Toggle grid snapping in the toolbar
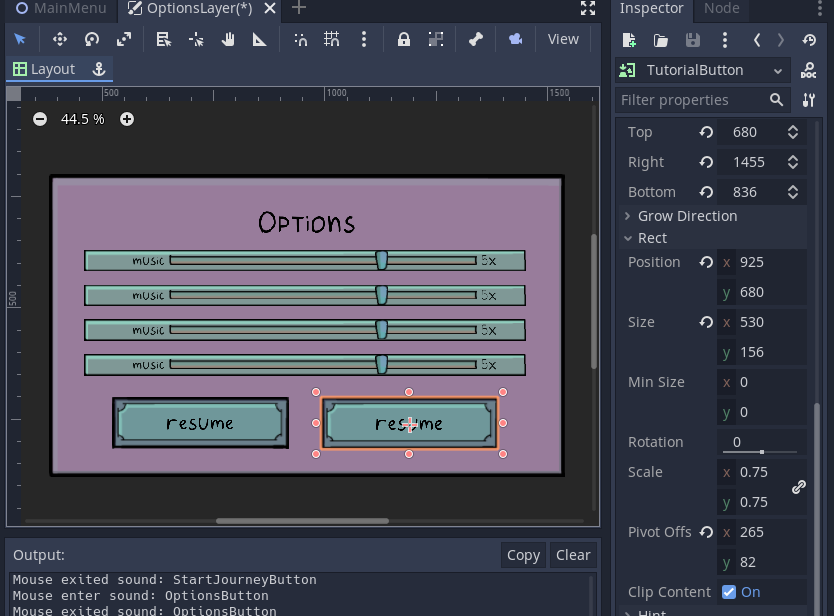The height and width of the screenshot is (616, 834). 332,40
